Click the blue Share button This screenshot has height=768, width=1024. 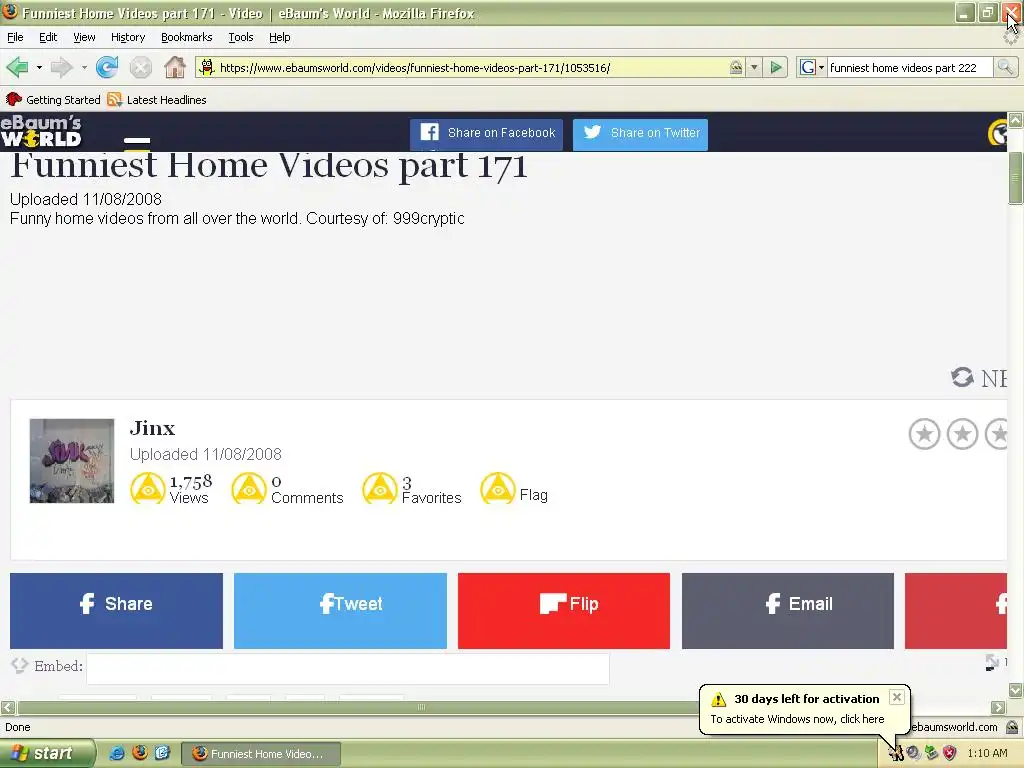pos(116,611)
